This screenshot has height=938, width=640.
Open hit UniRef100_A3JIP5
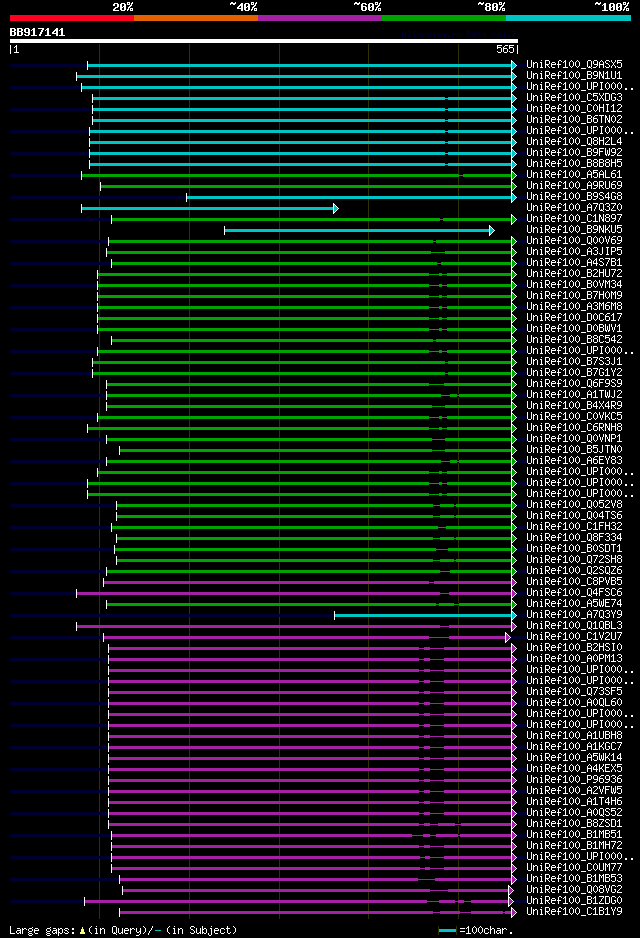[574, 251]
